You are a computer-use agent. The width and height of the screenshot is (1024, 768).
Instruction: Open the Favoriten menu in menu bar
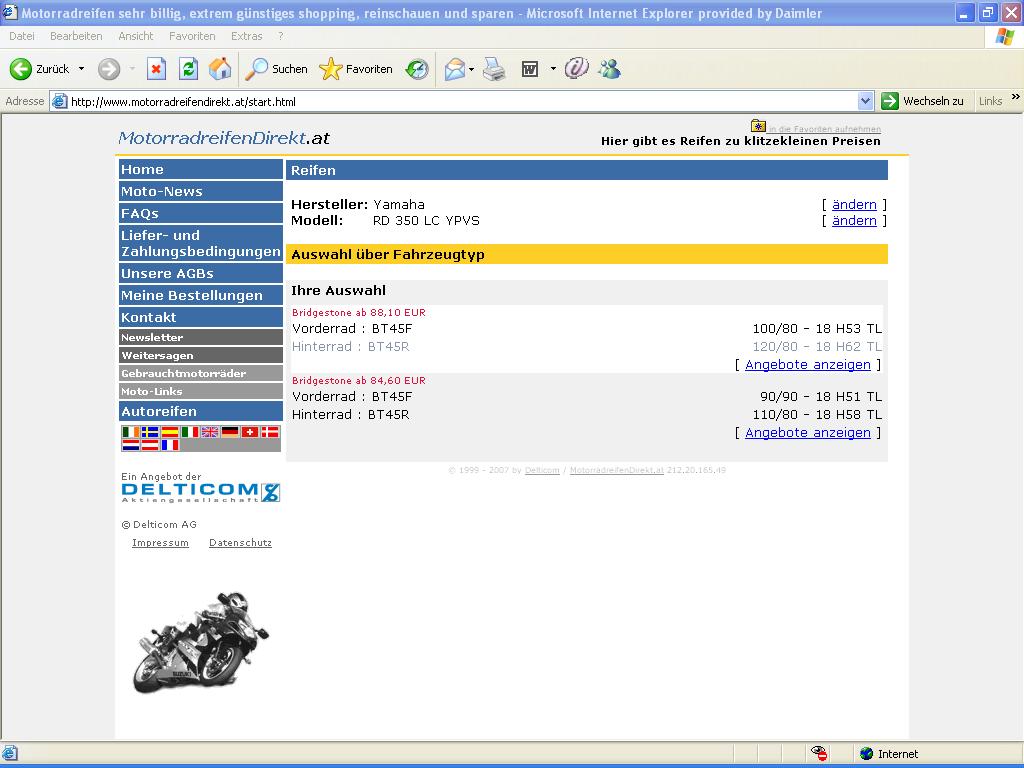click(x=192, y=36)
